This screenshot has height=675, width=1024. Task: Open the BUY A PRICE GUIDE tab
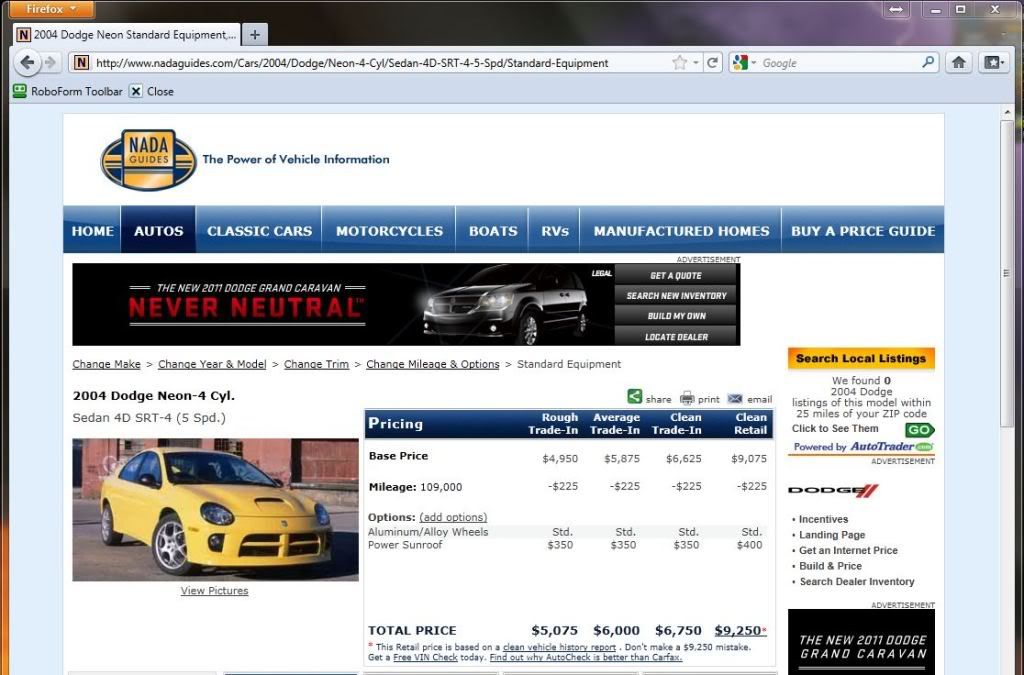(863, 230)
